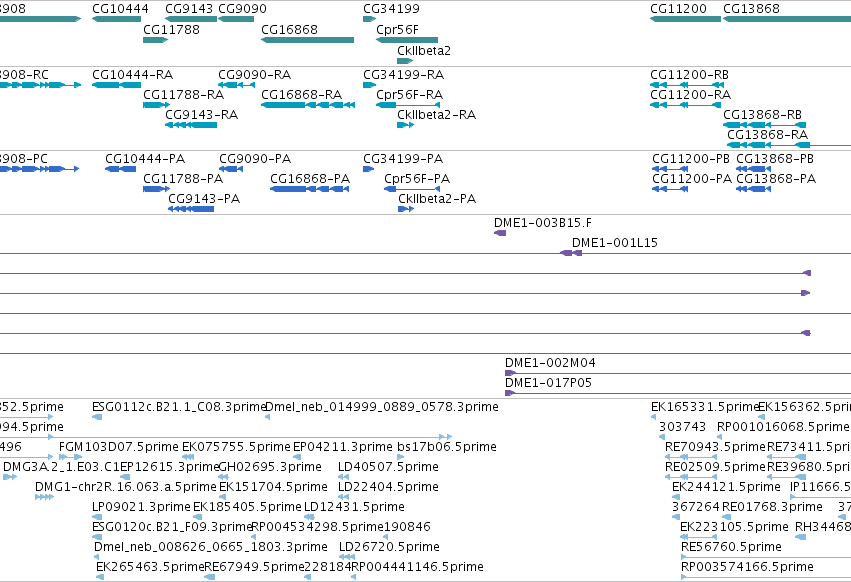Click the CG34199 gene label
Viewport: 851px width, 582px height.
pyautogui.click(x=391, y=9)
